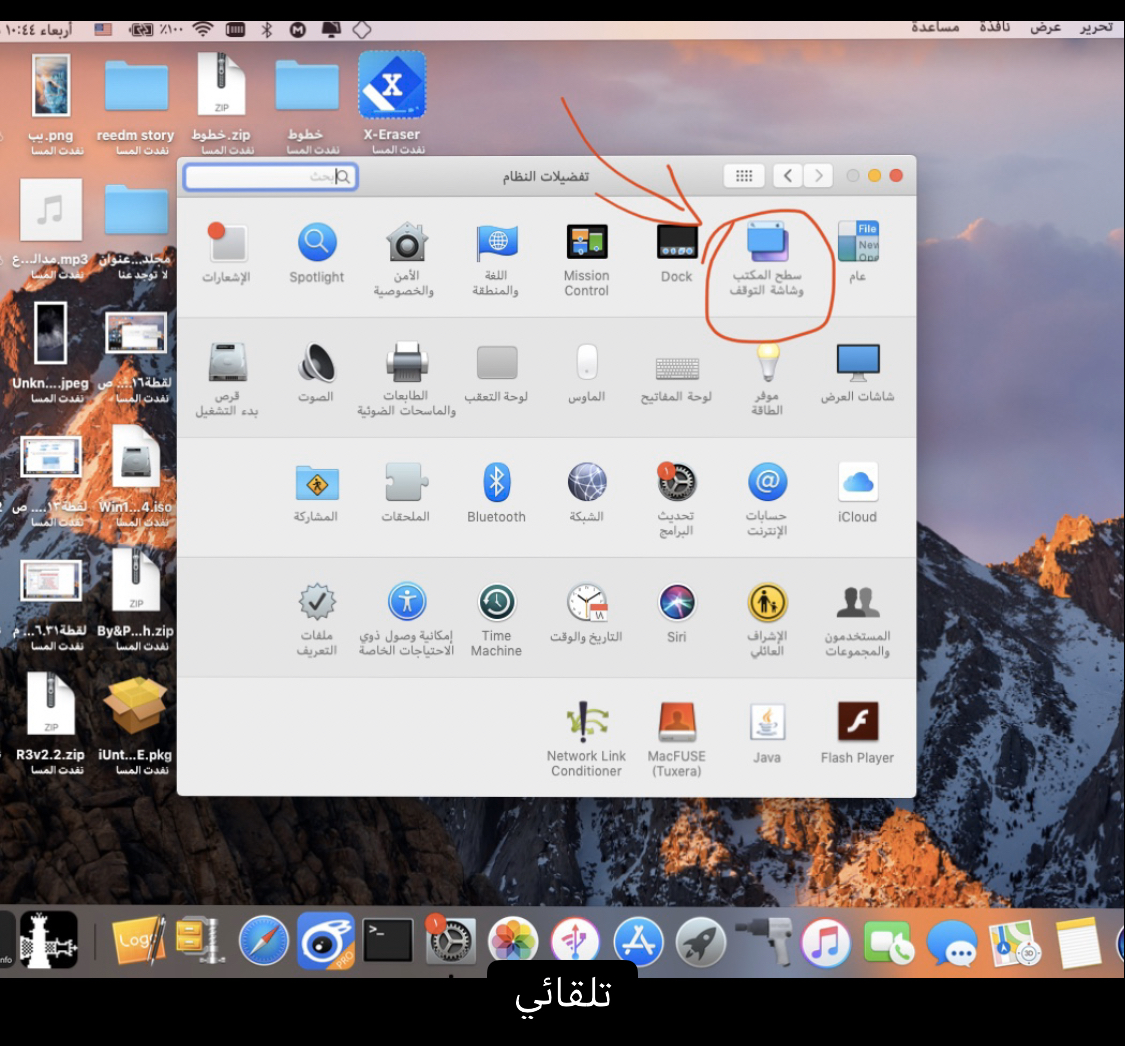Screen dimensions: 1125x1046
Task: Open the Energy Saver light bulb icon
Action: tap(768, 362)
